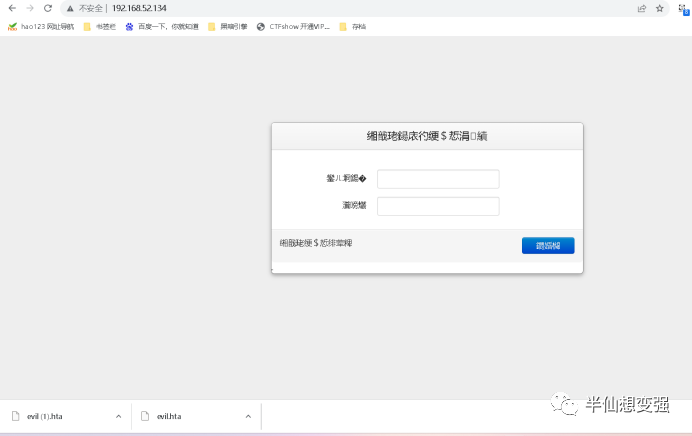
Task: Share this page with the share icon
Action: click(x=642, y=8)
